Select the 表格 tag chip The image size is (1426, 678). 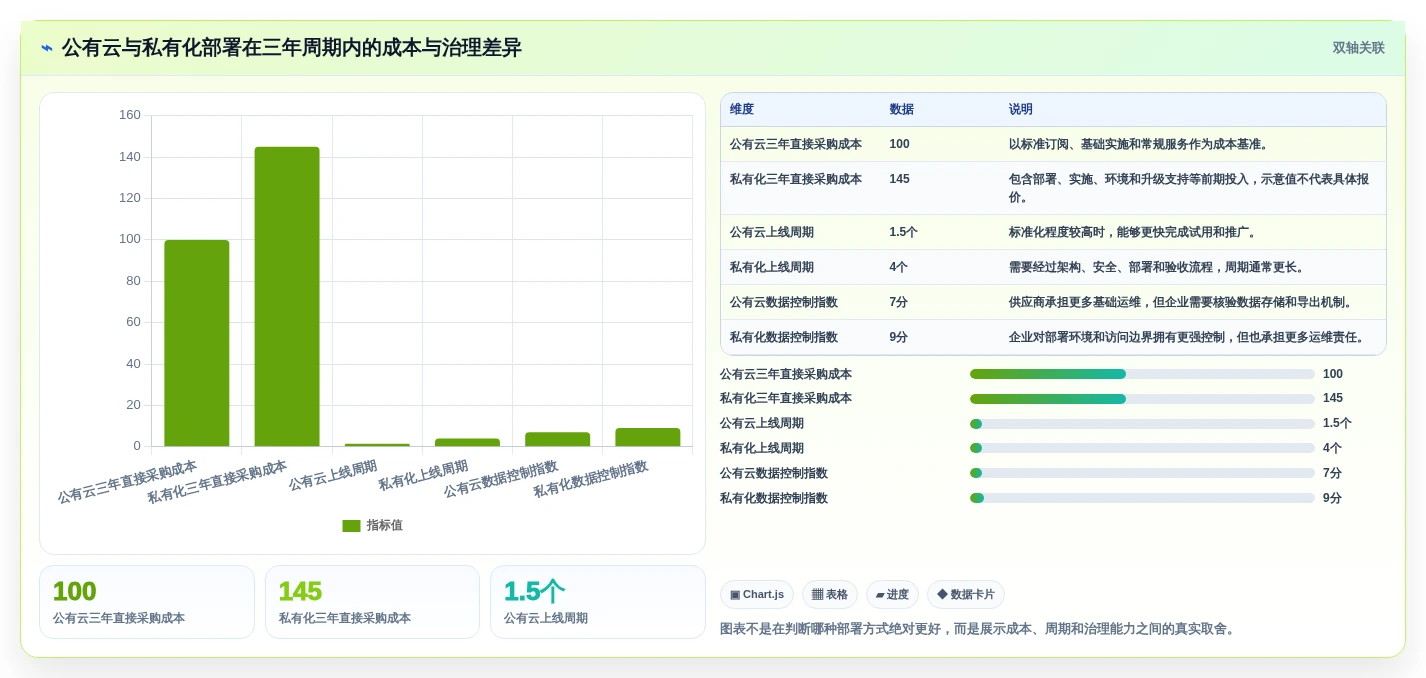[x=830, y=595]
